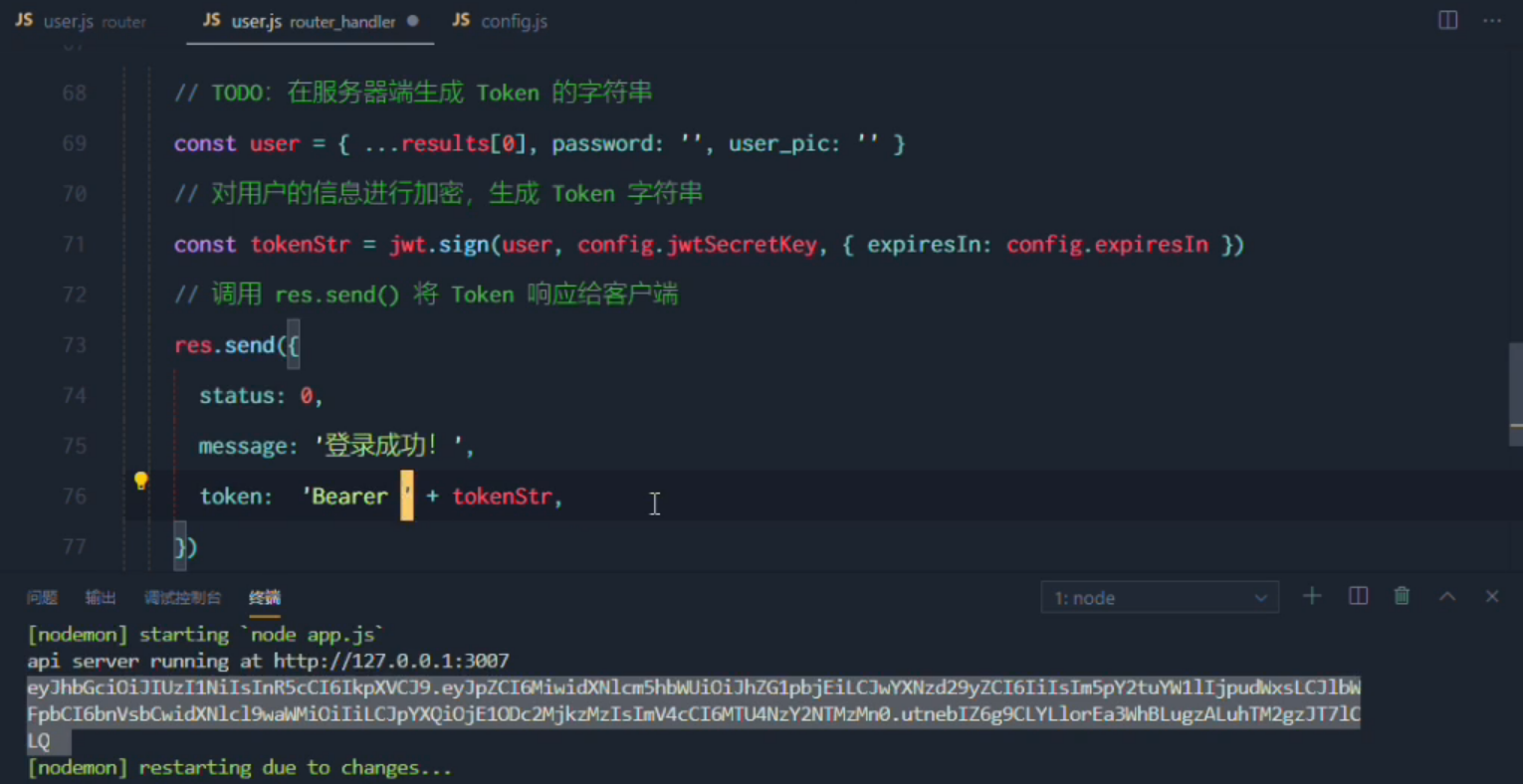Click the 'restarting due to changes' terminal line
The height and width of the screenshot is (784, 1523).
[239, 768]
